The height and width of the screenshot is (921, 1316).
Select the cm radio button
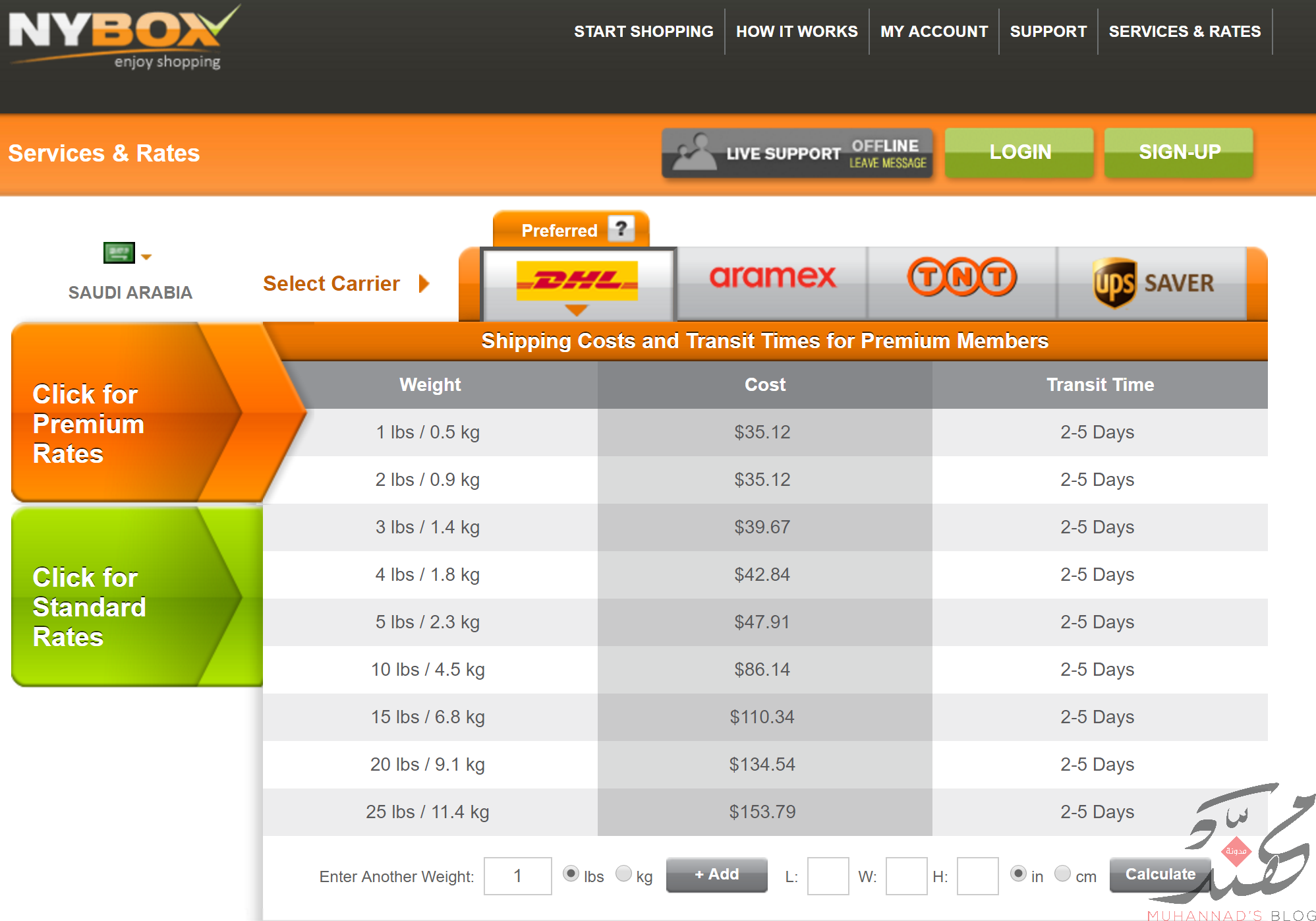1062,874
